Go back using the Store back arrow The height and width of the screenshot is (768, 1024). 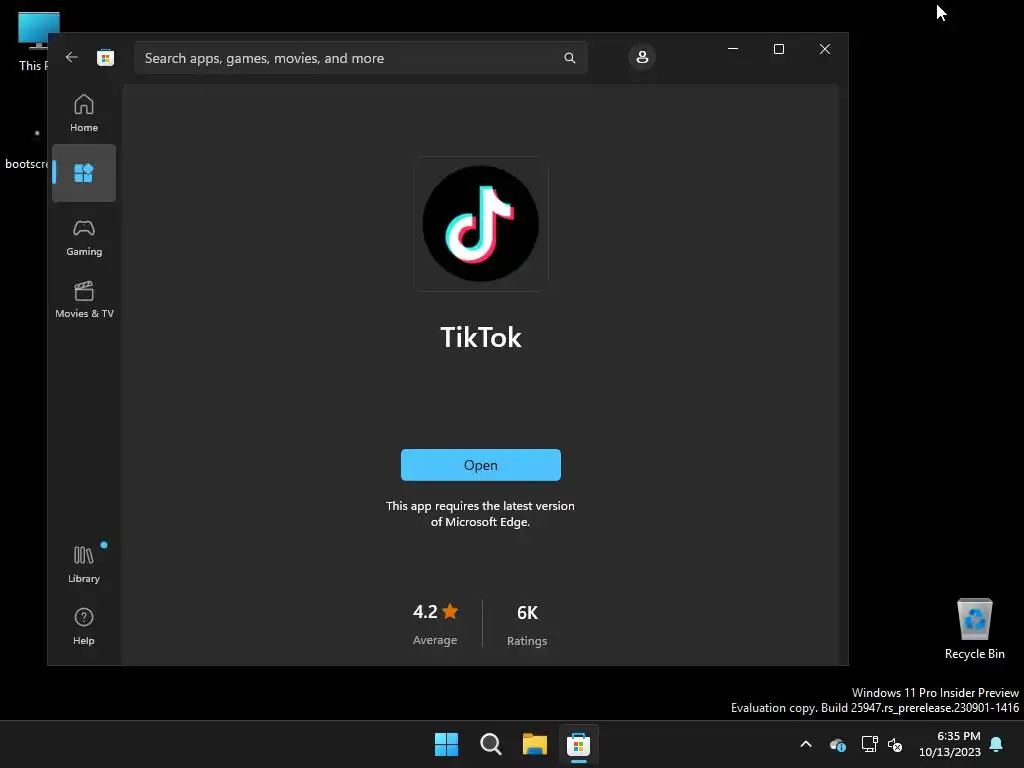point(72,57)
